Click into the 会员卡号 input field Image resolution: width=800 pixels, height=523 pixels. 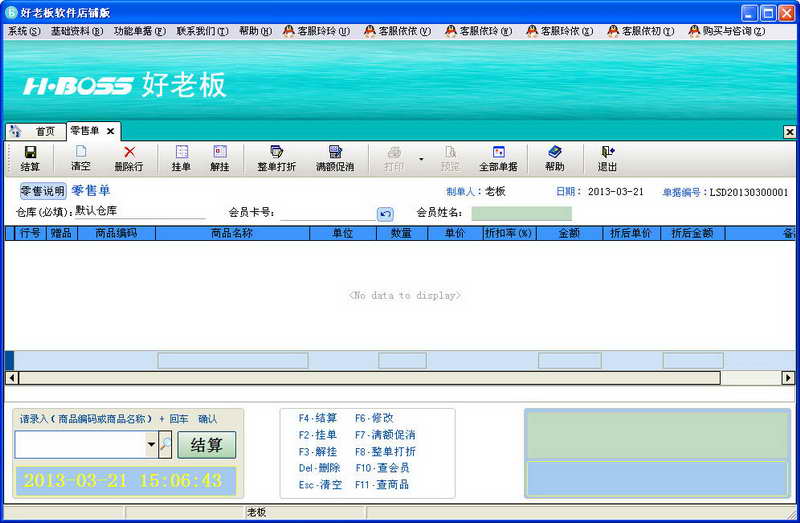[x=328, y=214]
